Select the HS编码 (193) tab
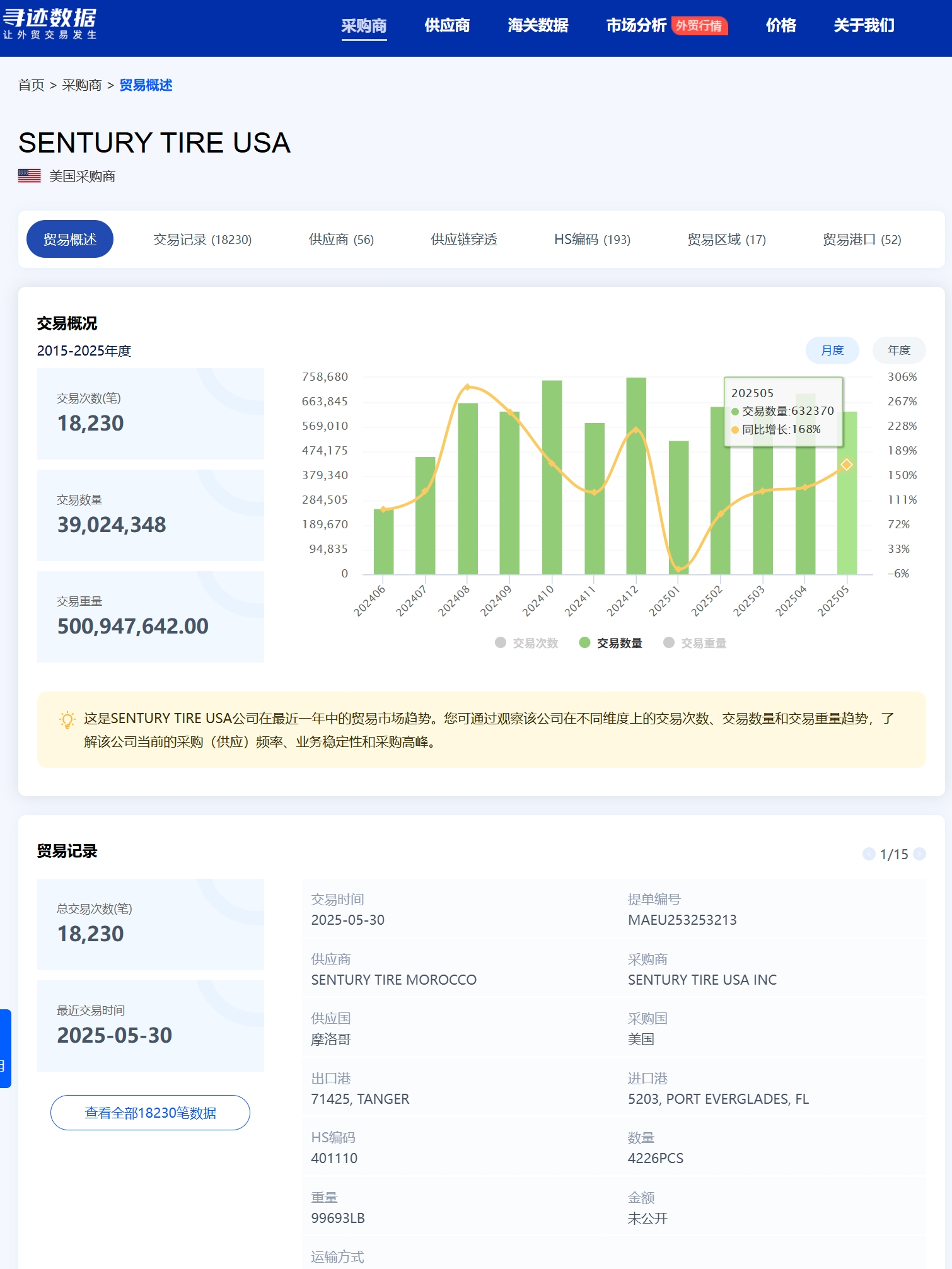Image resolution: width=952 pixels, height=1269 pixels. (592, 240)
